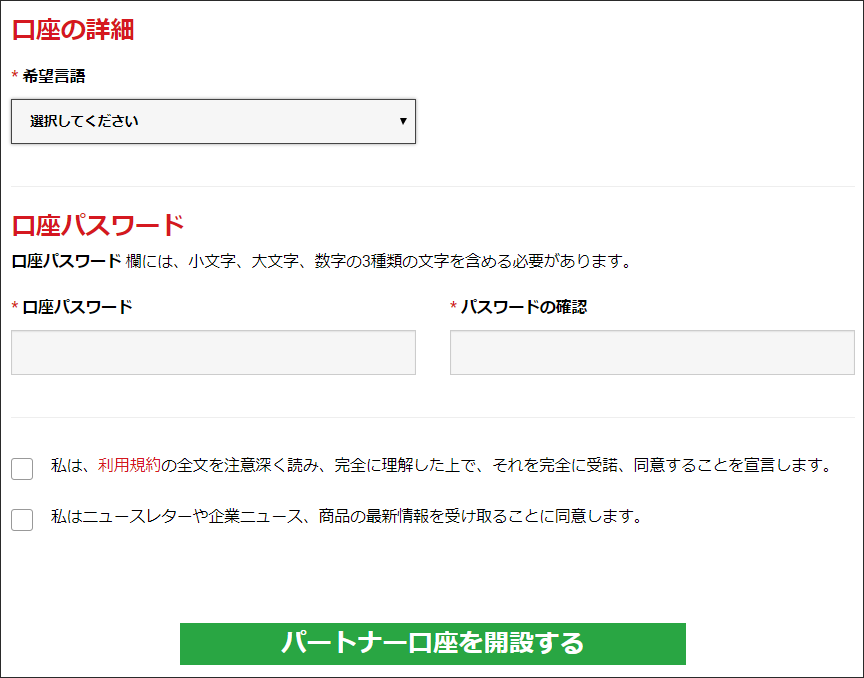
Task: Enable the newsletter consent checkbox
Action: coord(22,520)
